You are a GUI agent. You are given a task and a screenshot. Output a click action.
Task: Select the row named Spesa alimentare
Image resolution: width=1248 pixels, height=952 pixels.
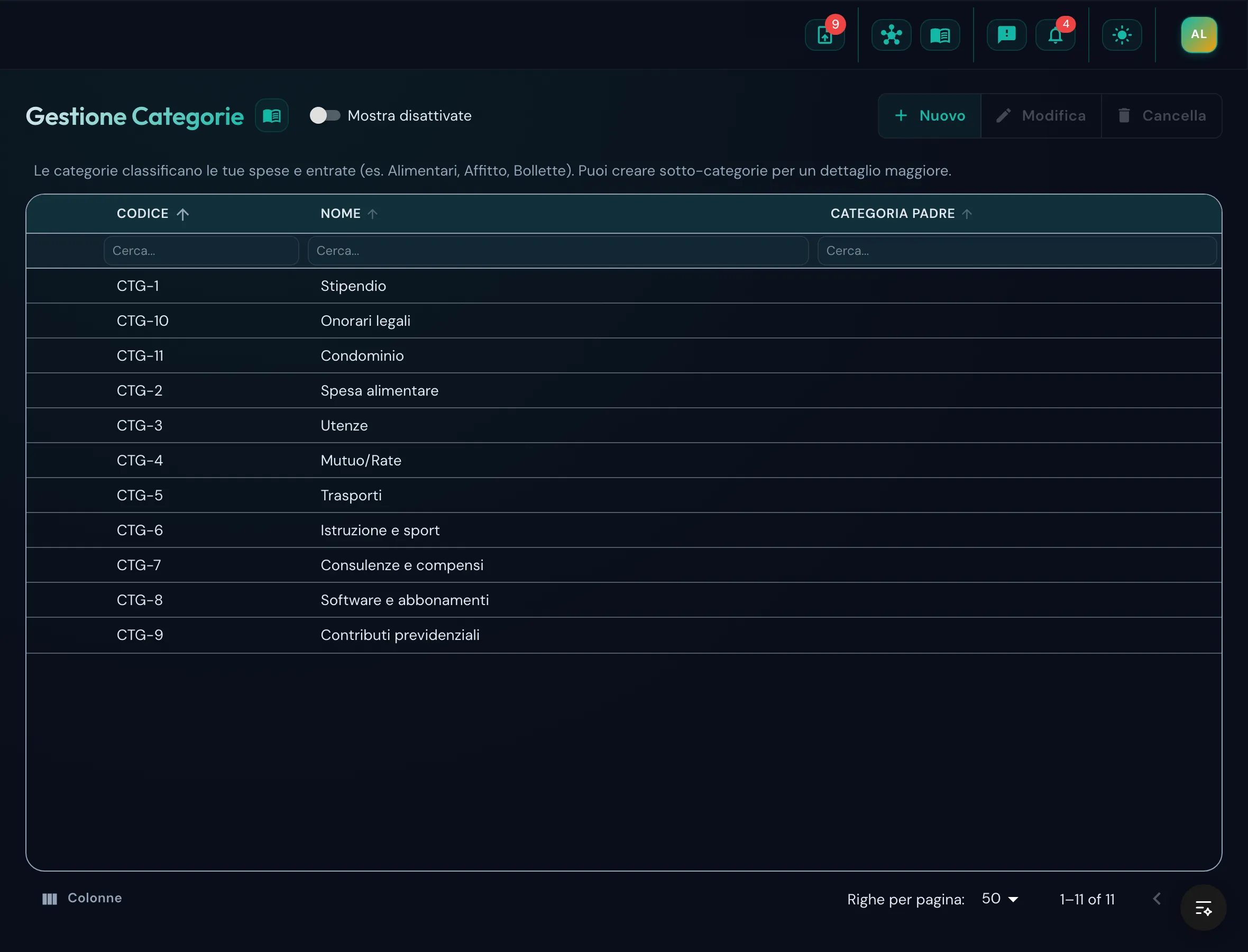[x=623, y=390]
